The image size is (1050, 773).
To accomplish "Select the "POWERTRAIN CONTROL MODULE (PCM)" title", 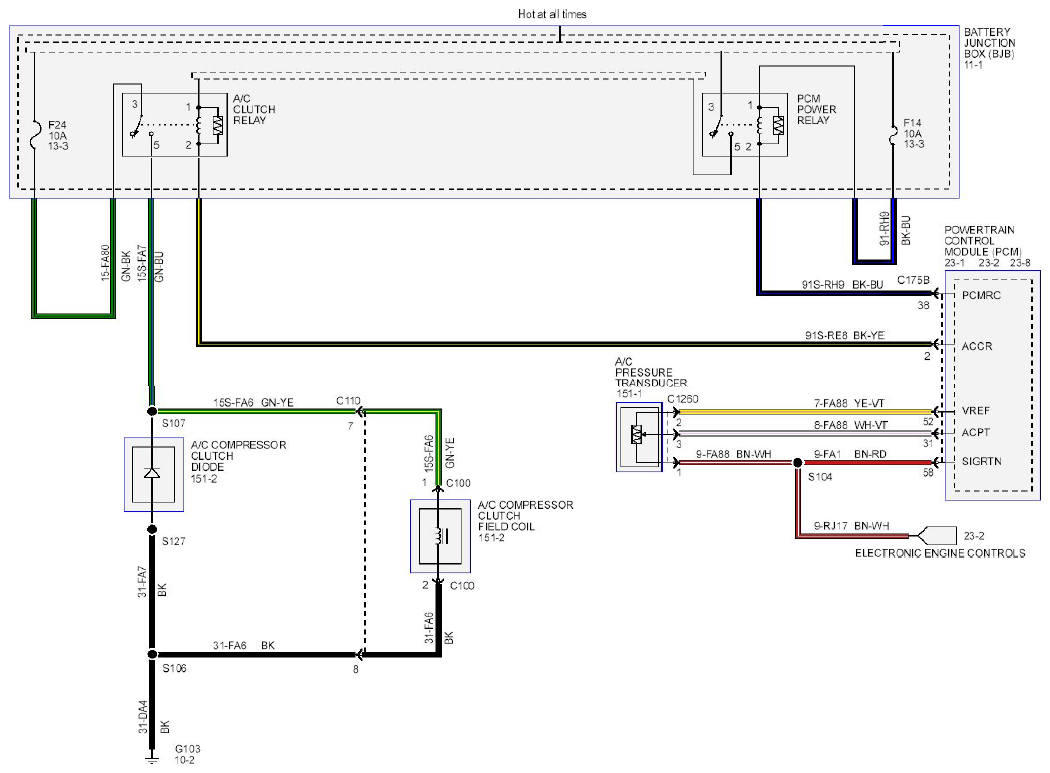I will (x=983, y=240).
